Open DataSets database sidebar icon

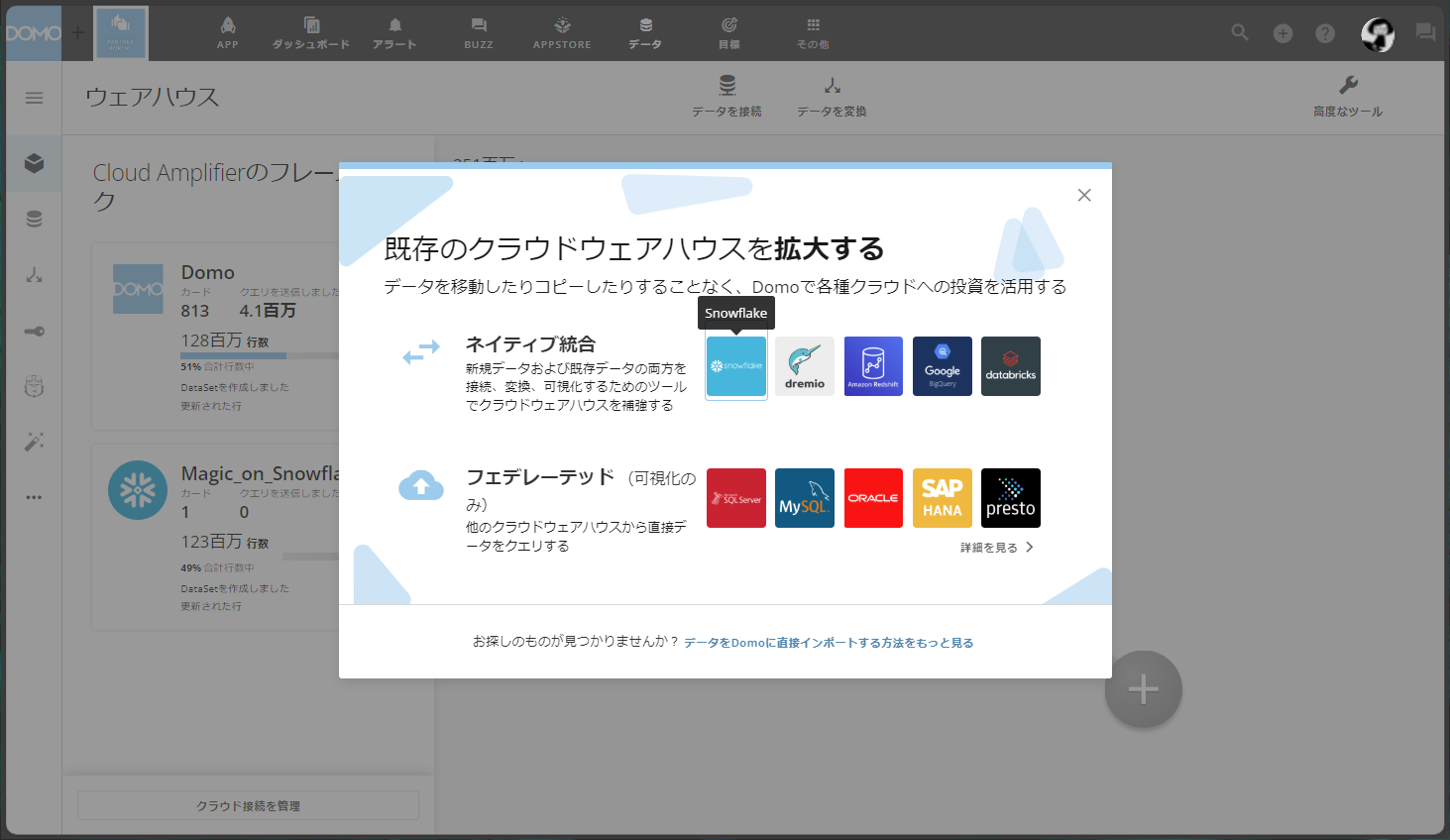(34, 218)
